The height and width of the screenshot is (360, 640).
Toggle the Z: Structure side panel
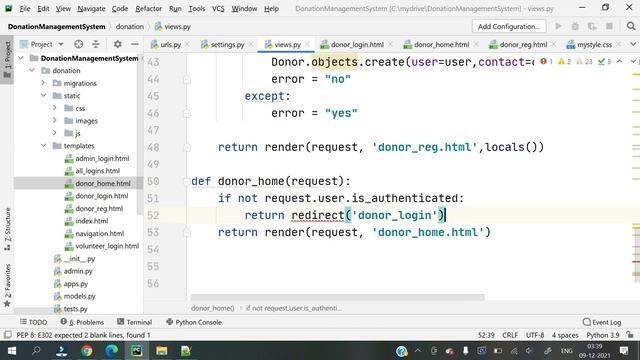click(x=7, y=229)
